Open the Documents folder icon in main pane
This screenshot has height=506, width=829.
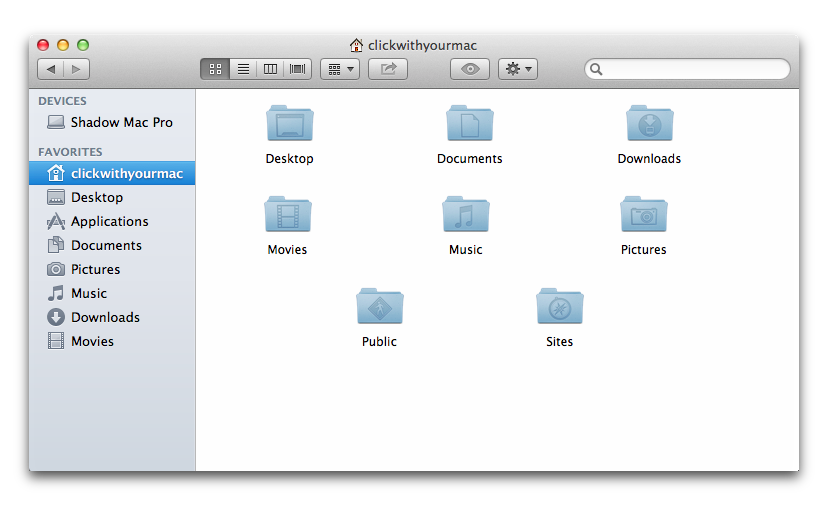tap(469, 123)
